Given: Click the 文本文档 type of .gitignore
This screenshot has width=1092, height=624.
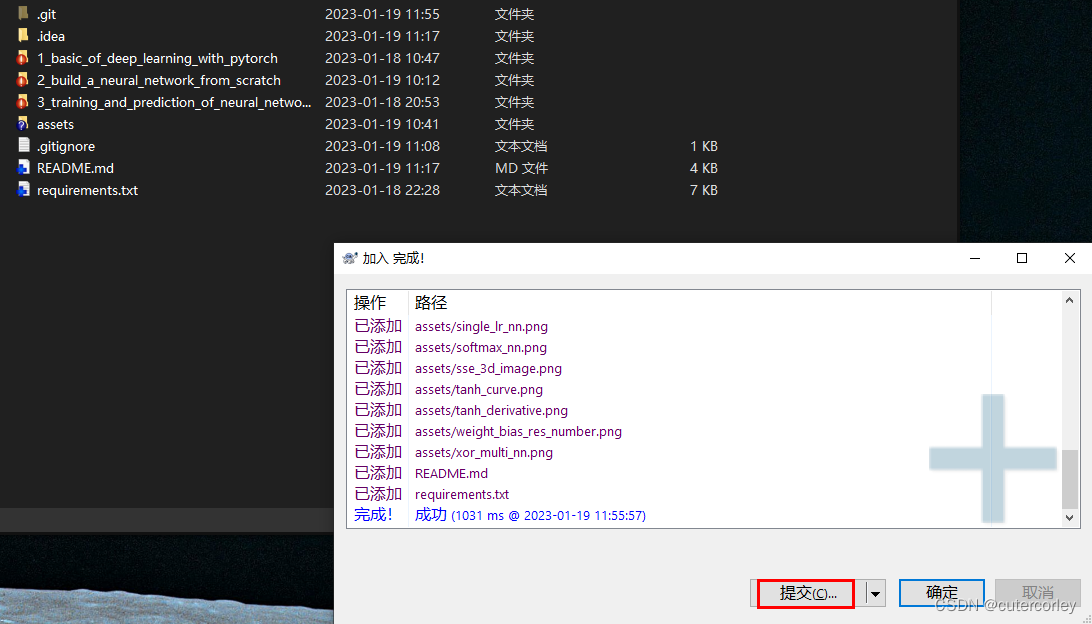Looking at the screenshot, I should coord(521,146).
